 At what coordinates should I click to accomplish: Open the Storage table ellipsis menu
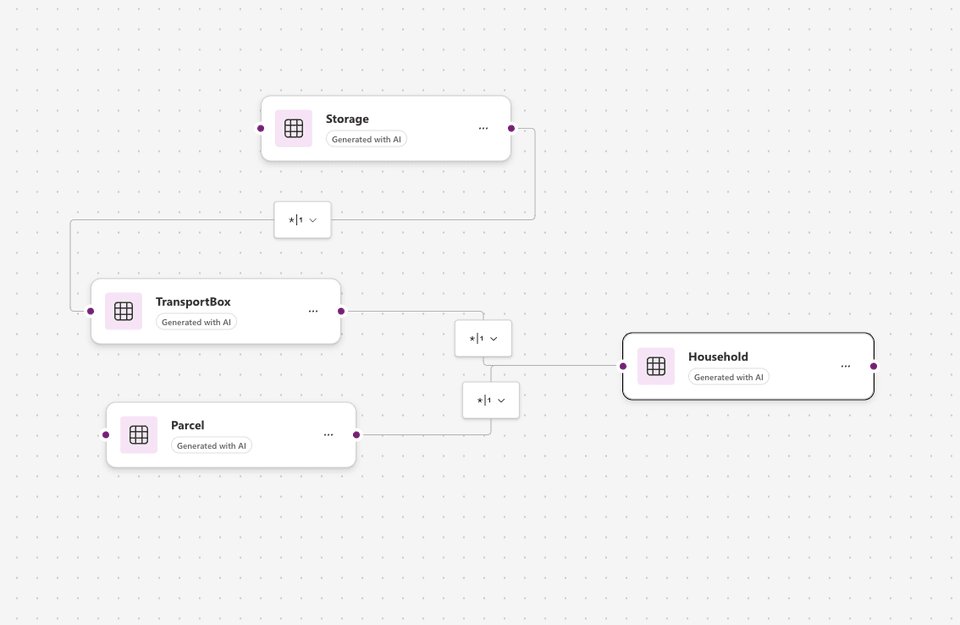point(483,129)
